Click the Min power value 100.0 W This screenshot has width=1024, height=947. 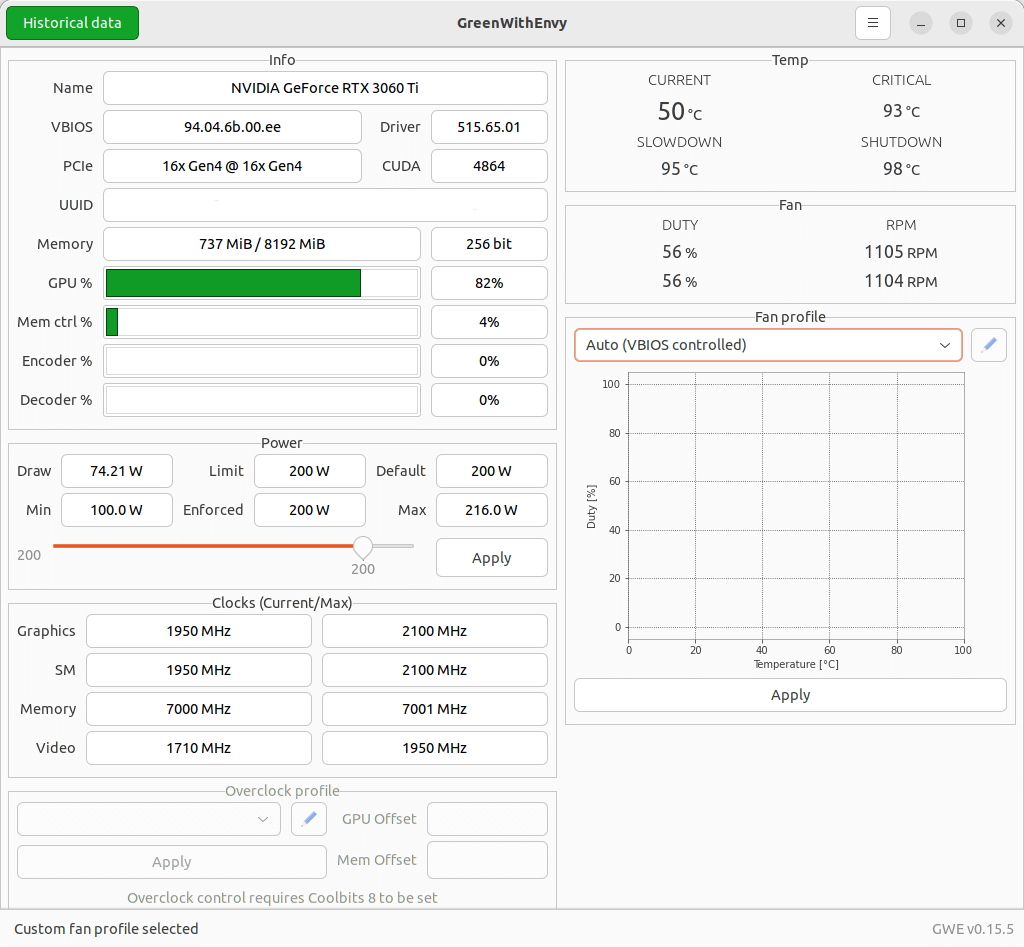coord(117,510)
